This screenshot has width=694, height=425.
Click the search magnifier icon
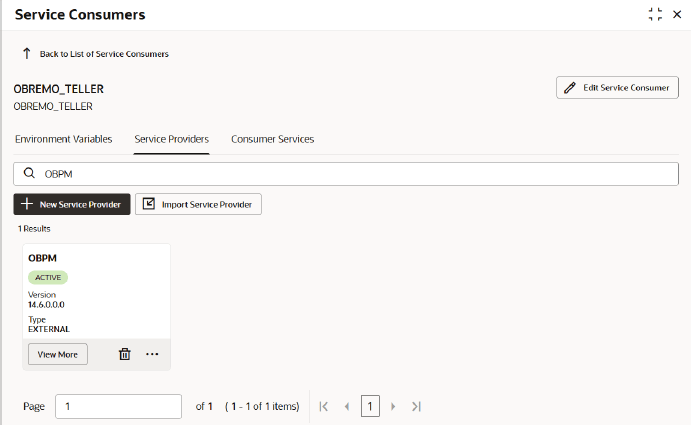point(29,173)
